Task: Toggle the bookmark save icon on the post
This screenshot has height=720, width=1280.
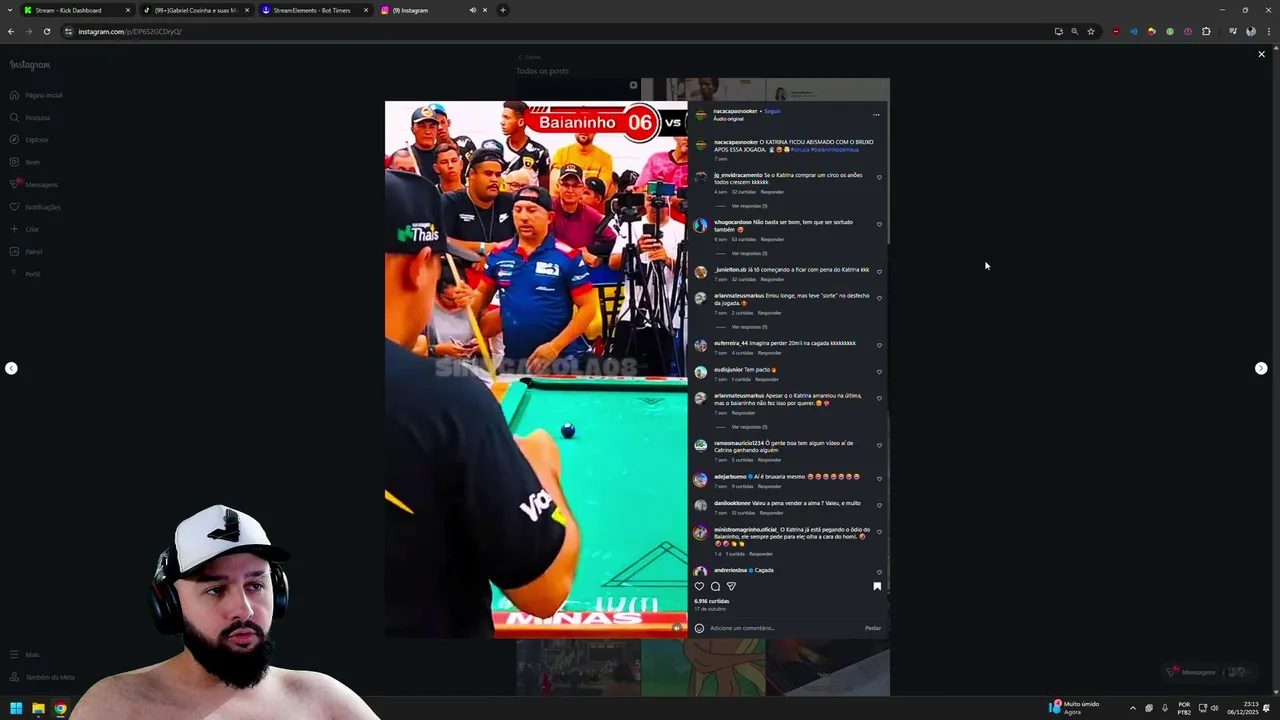Action: (x=877, y=586)
